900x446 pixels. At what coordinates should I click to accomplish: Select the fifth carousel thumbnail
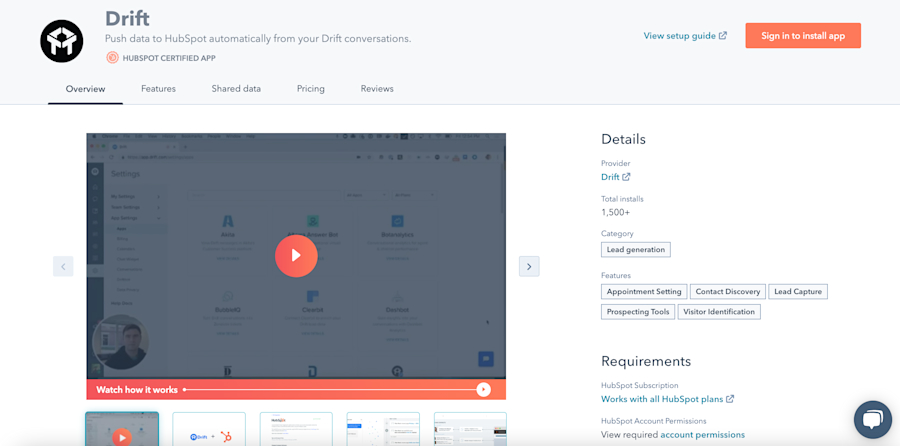pos(471,429)
